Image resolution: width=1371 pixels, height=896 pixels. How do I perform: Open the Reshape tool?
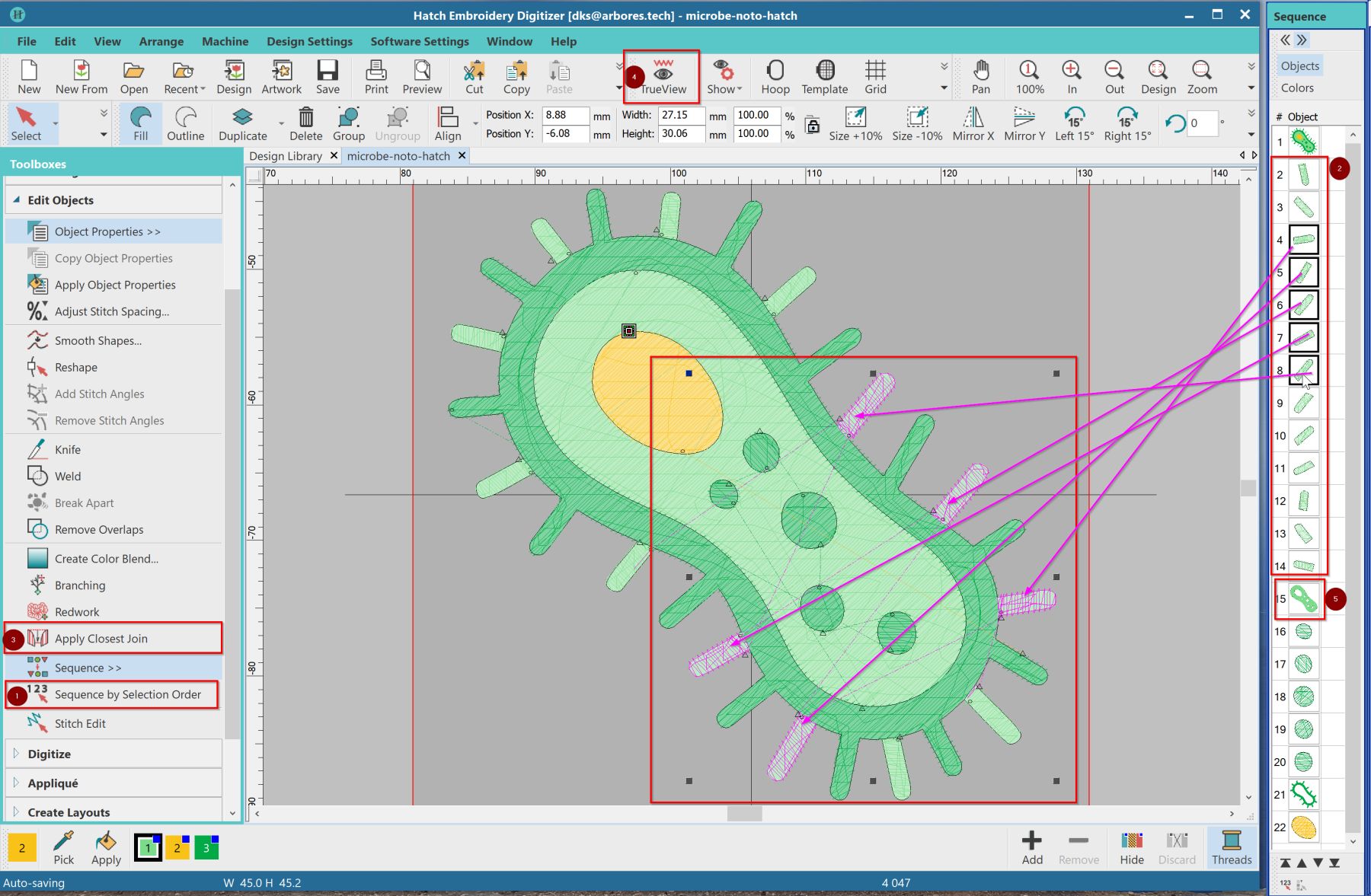tap(75, 368)
